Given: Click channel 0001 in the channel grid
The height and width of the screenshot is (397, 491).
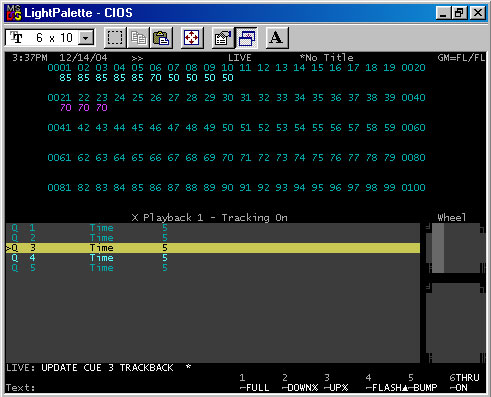Looking at the screenshot, I should pyautogui.click(x=59, y=68).
